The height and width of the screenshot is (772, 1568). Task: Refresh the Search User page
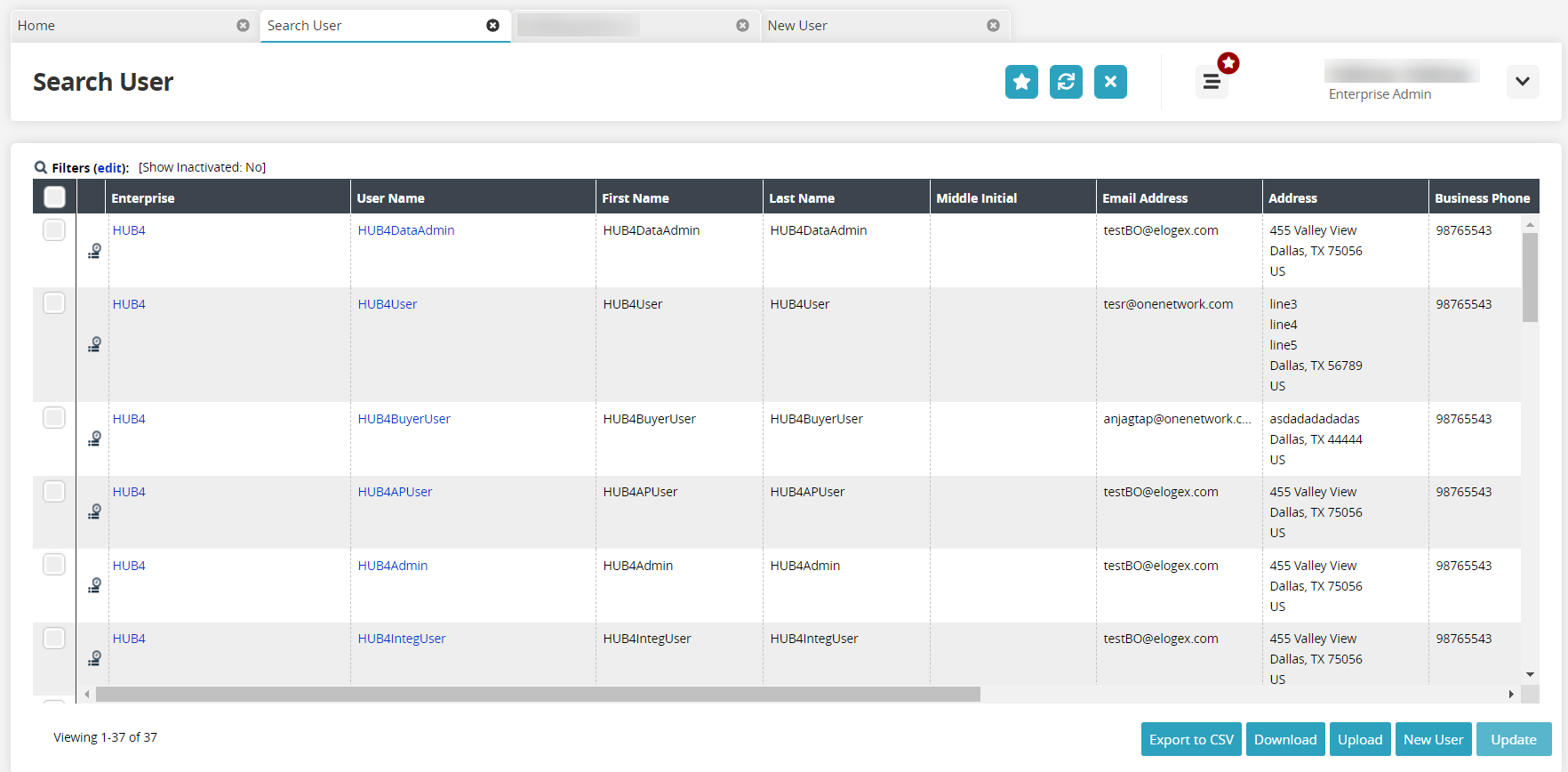click(1066, 82)
